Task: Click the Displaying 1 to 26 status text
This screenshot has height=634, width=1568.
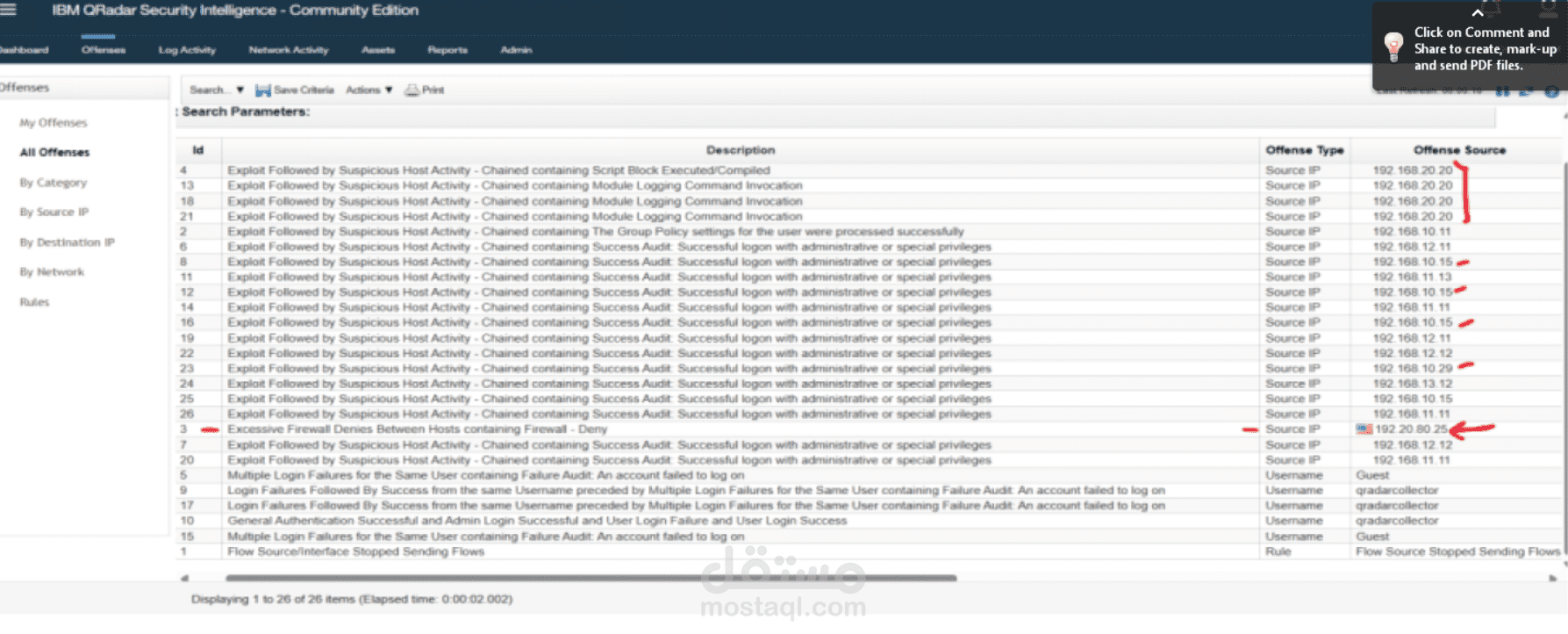Action: [x=352, y=599]
